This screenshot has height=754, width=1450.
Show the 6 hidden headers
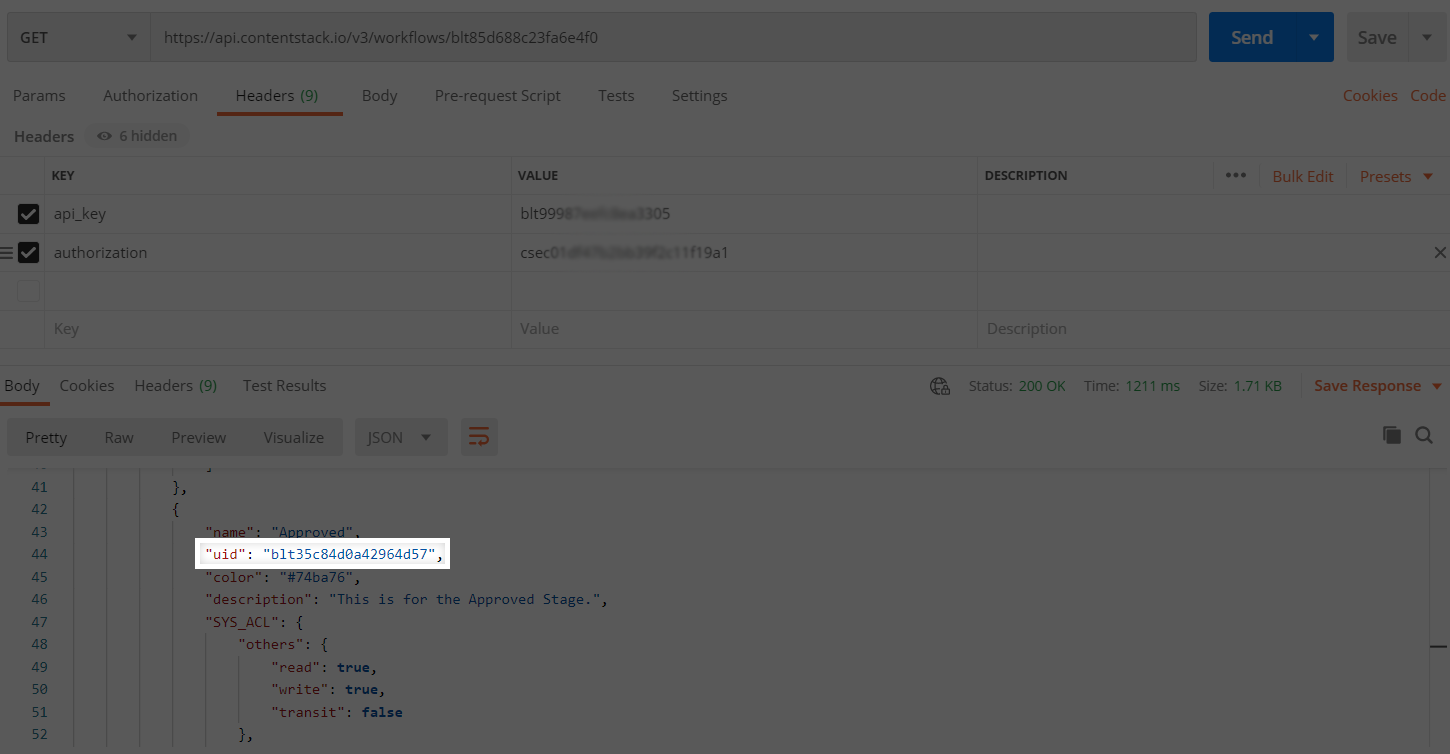coord(137,136)
